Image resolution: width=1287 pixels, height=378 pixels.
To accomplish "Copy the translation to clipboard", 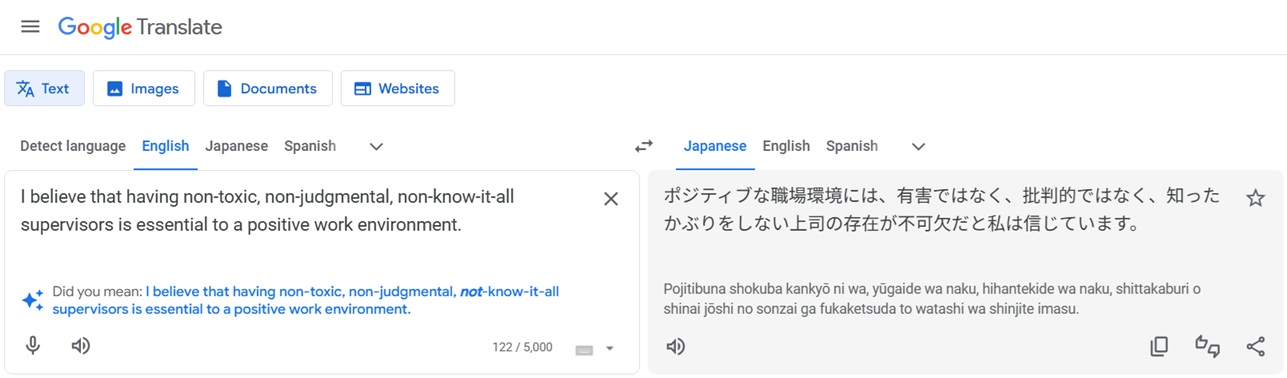I will [1159, 346].
